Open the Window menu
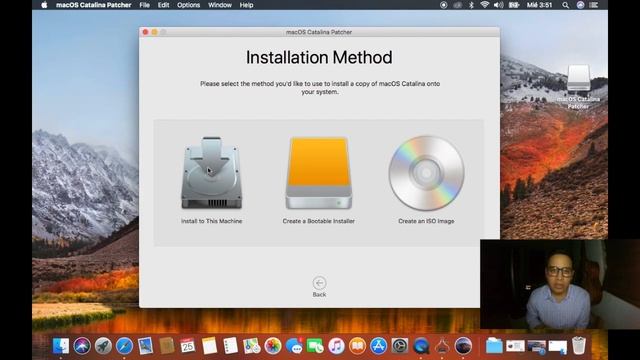 [220, 5]
